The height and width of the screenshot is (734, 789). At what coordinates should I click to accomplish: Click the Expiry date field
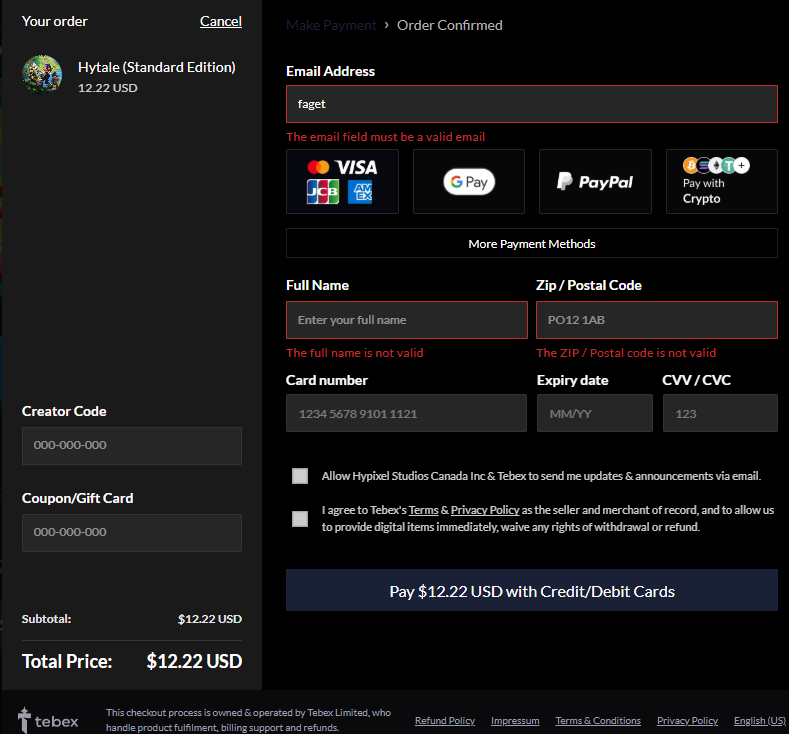tap(595, 413)
